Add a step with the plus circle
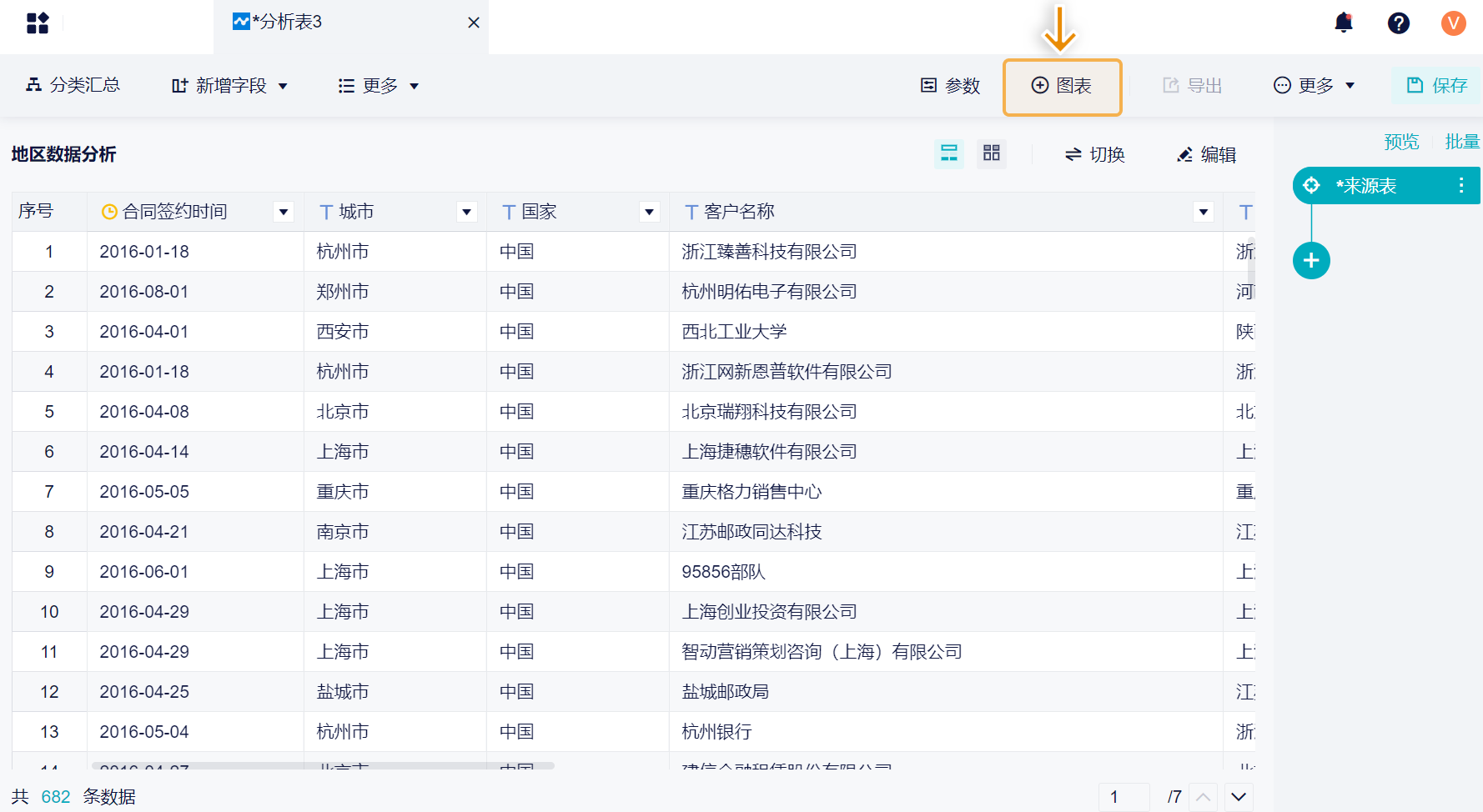The height and width of the screenshot is (812, 1483). [x=1311, y=261]
